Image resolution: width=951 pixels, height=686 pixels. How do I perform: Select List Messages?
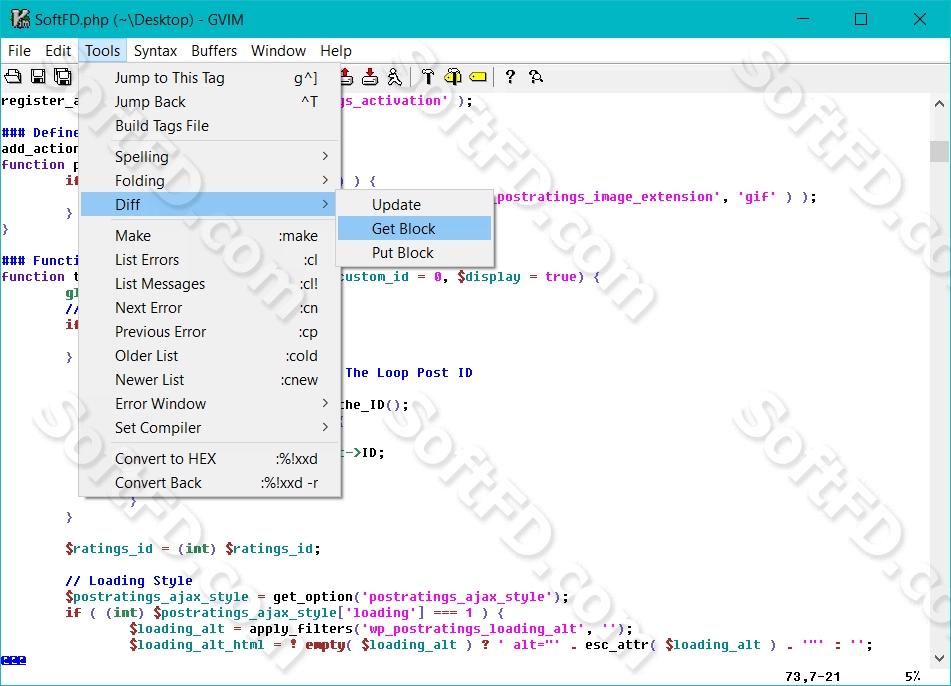click(x=210, y=284)
